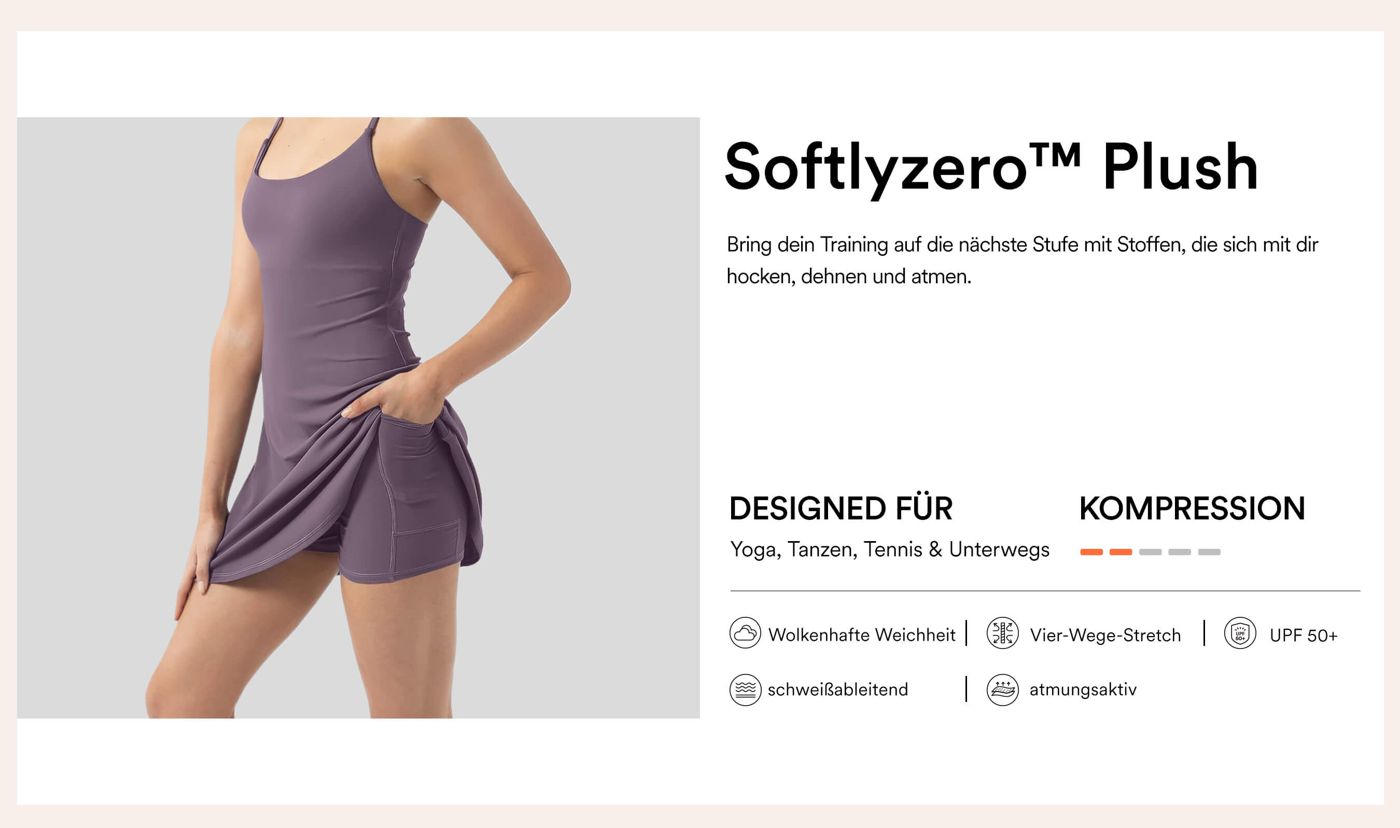Click Yoga, Tanzen, Tennis & Unterwegs text
Screen dimensions: 1400x828
(x=890, y=550)
